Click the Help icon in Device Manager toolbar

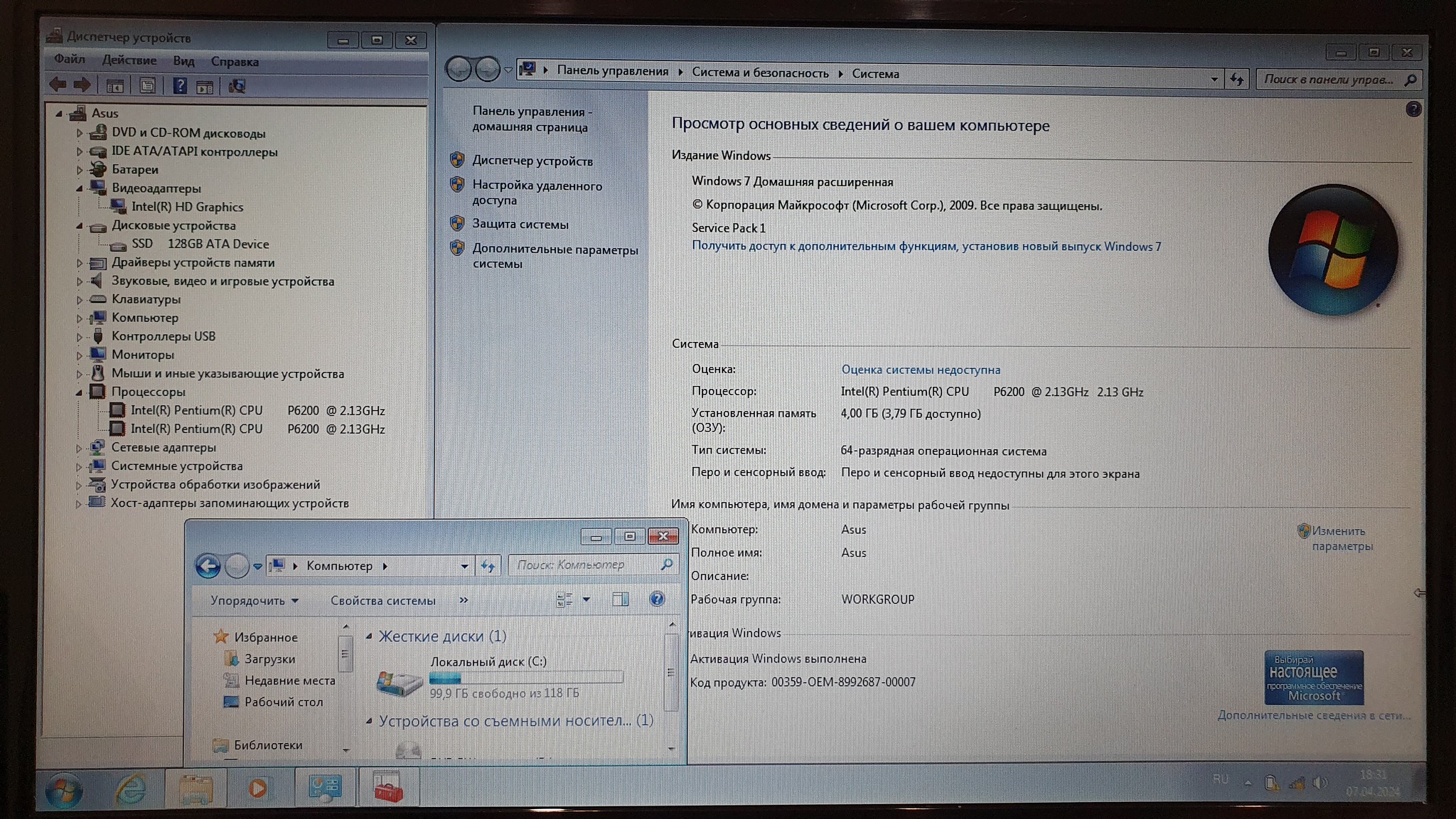coord(180,86)
